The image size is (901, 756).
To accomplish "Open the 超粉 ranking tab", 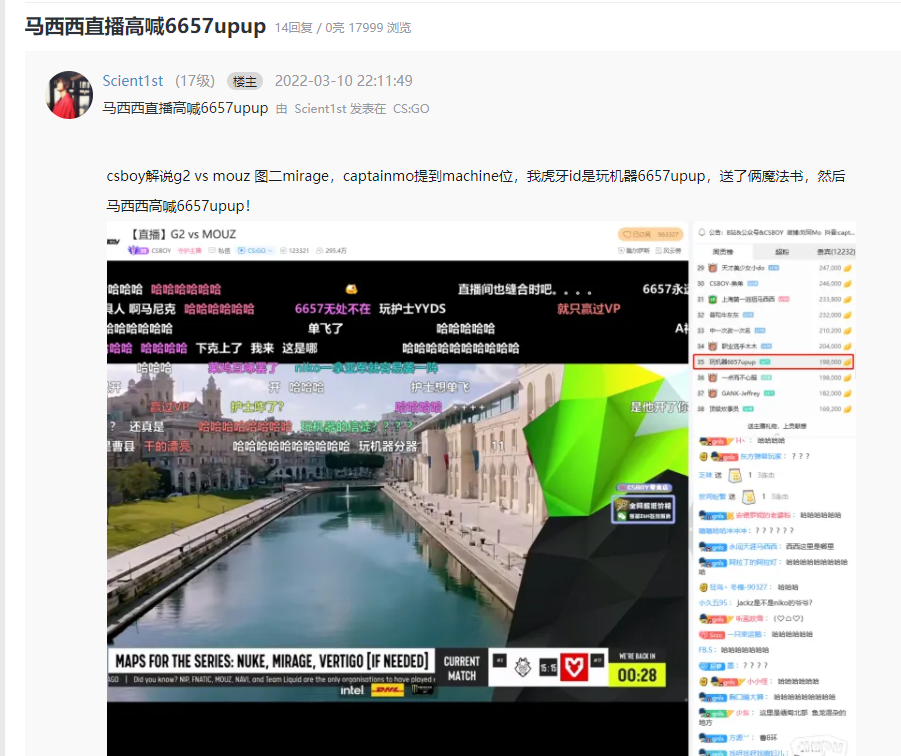I will 781,251.
